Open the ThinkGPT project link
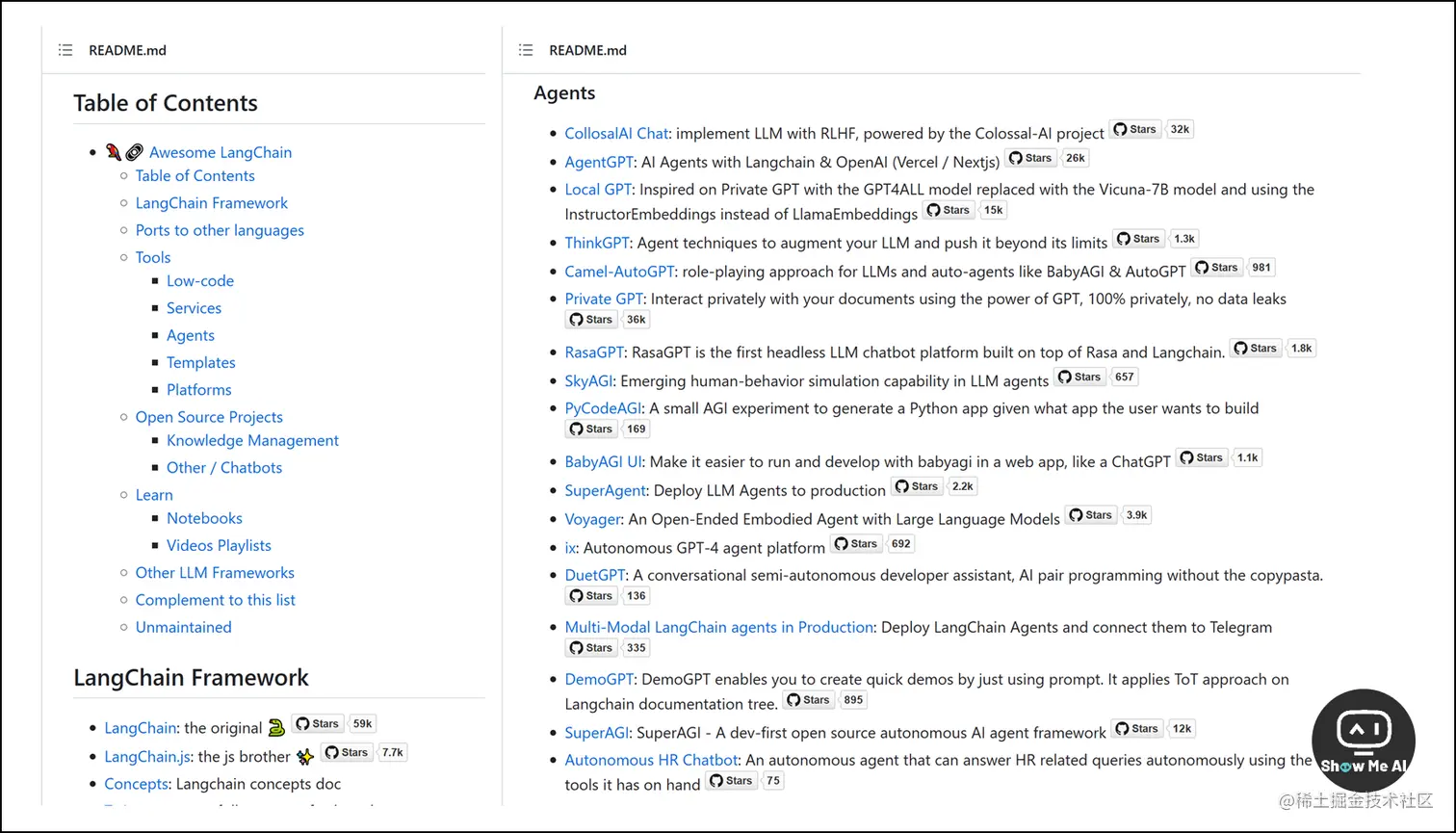Viewport: 1456px width, 833px height. [597, 243]
